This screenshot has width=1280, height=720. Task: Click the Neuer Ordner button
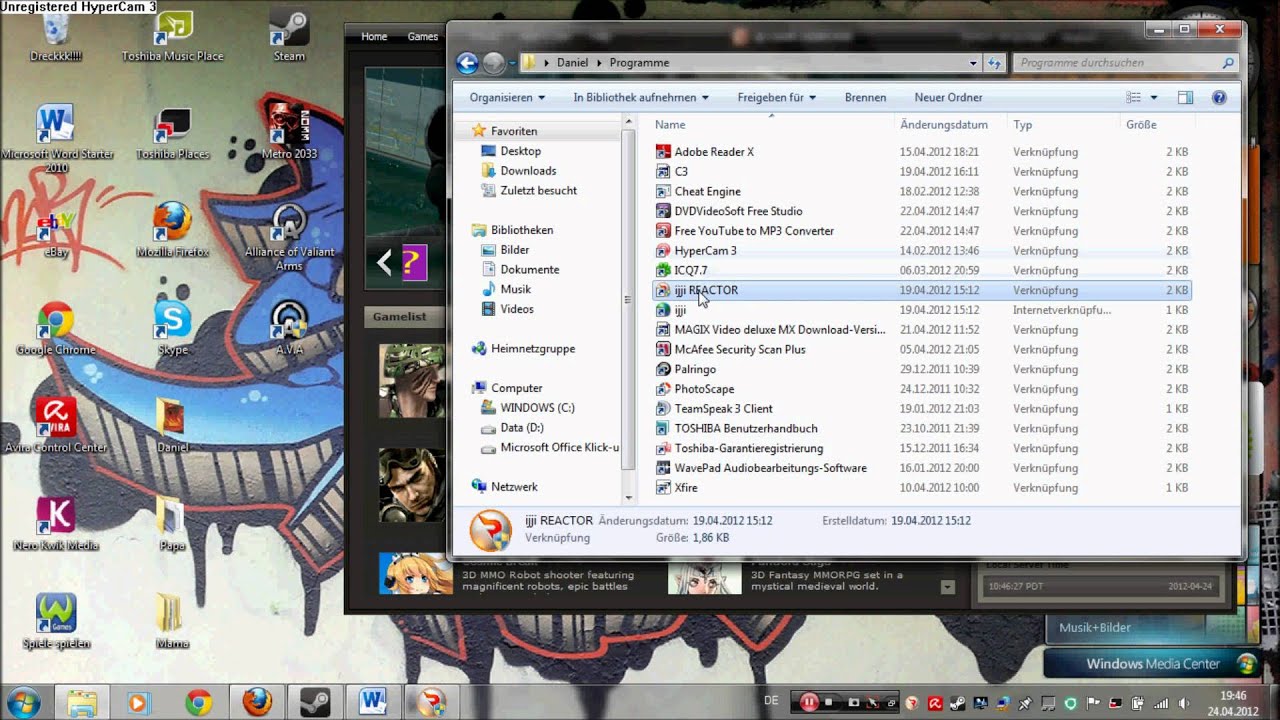coord(948,97)
